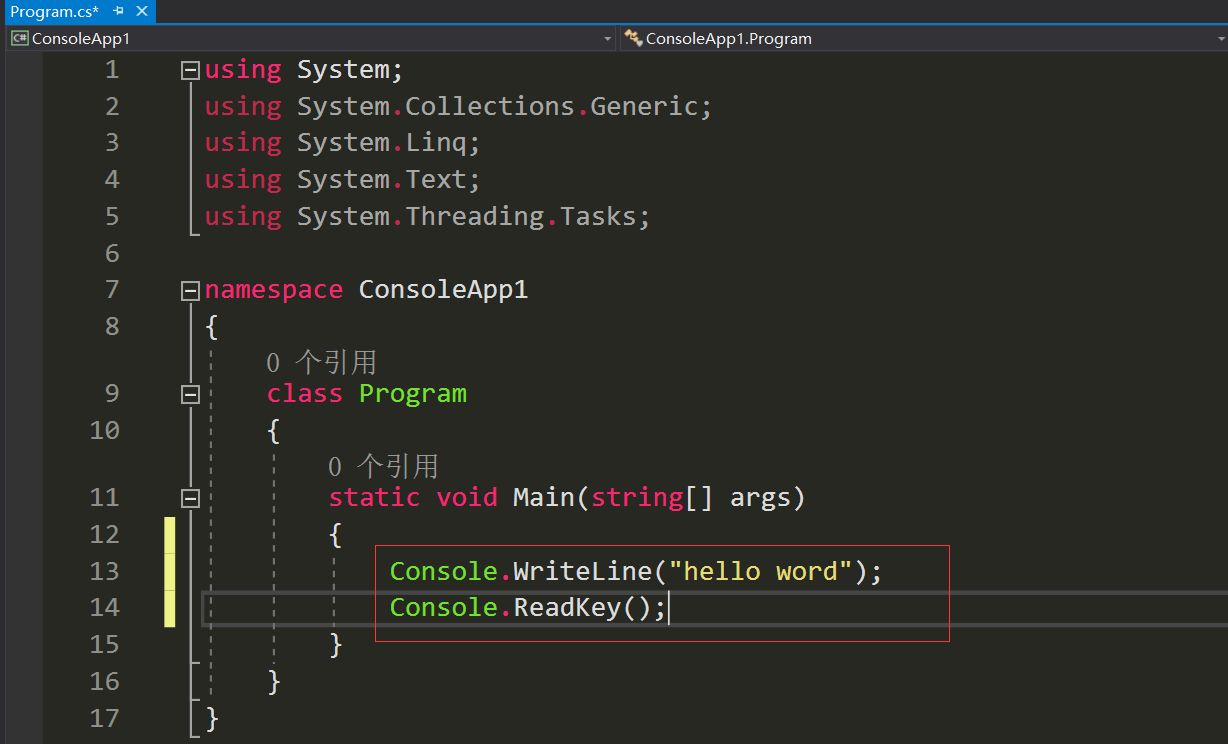1228x744 pixels.
Task: Click the line number 7
Action: [x=112, y=290]
